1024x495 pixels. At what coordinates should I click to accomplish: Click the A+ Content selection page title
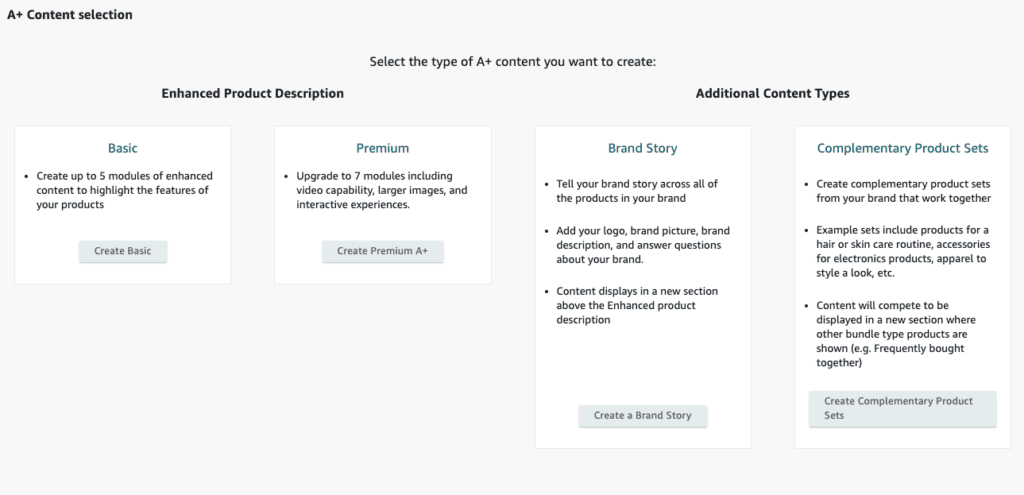tap(70, 15)
